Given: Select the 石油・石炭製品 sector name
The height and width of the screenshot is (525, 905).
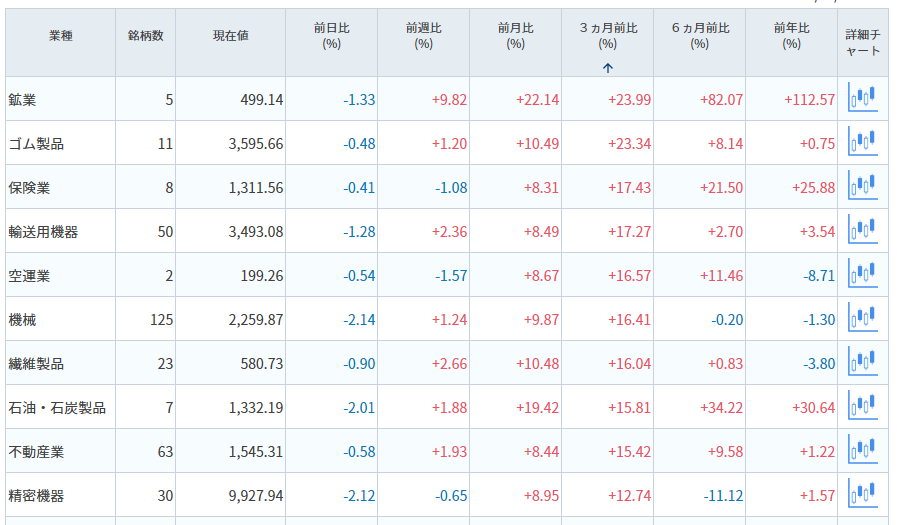Looking at the screenshot, I should click(57, 408).
